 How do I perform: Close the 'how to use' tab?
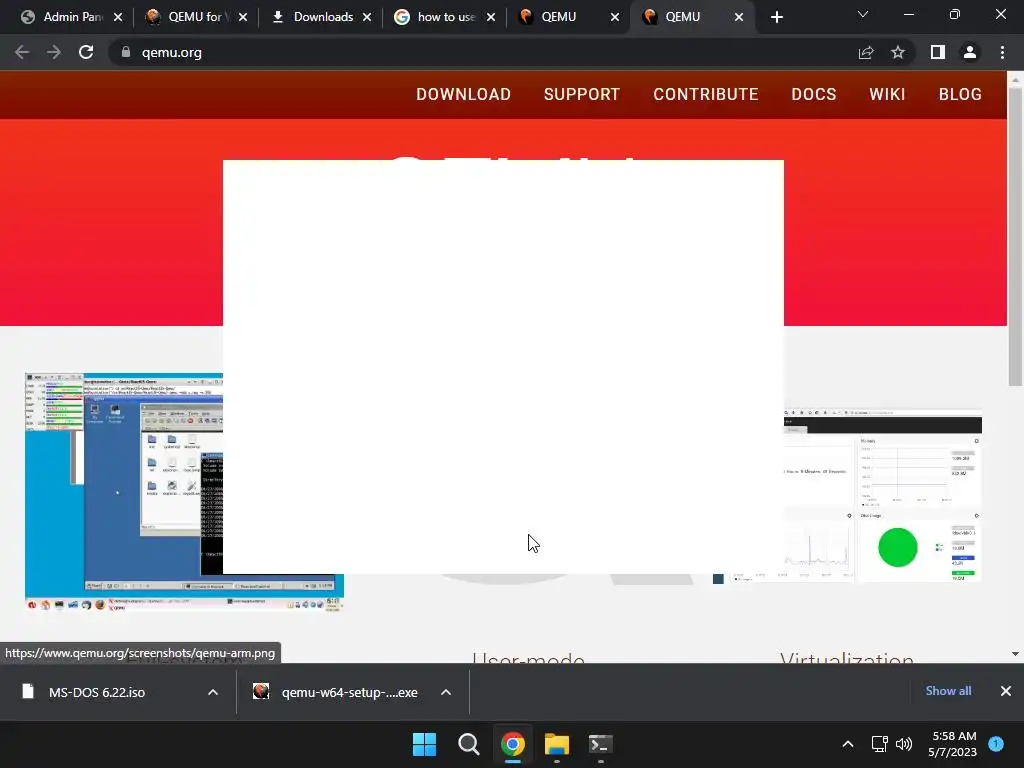[491, 18]
